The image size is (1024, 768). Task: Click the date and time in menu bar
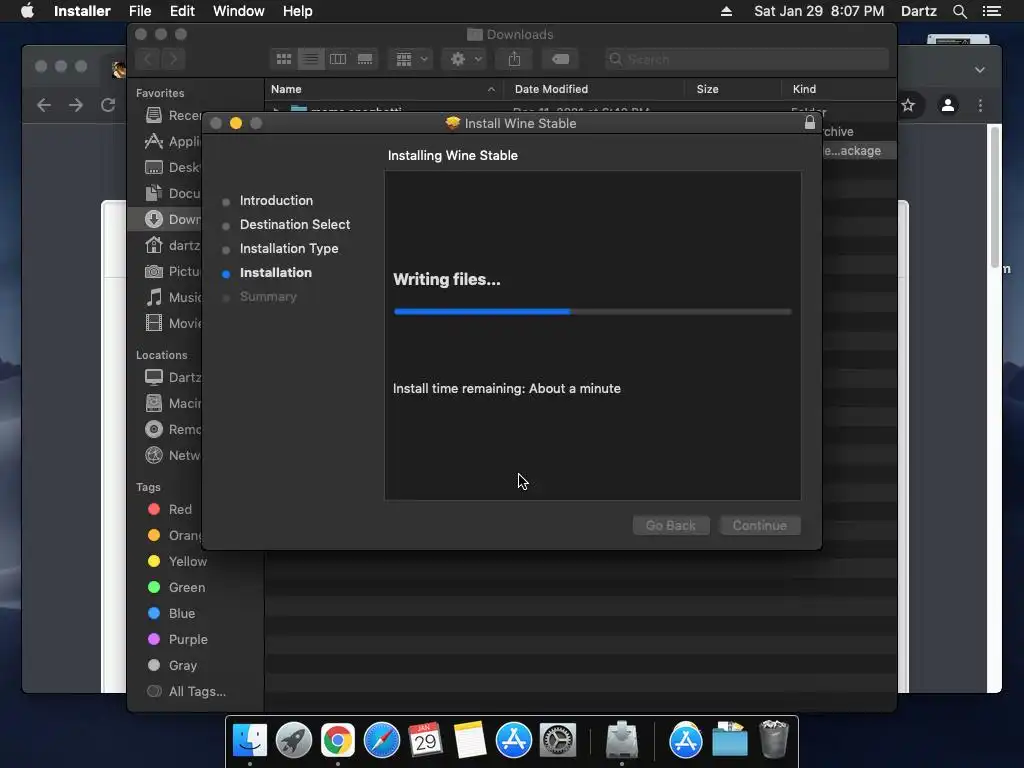click(819, 11)
